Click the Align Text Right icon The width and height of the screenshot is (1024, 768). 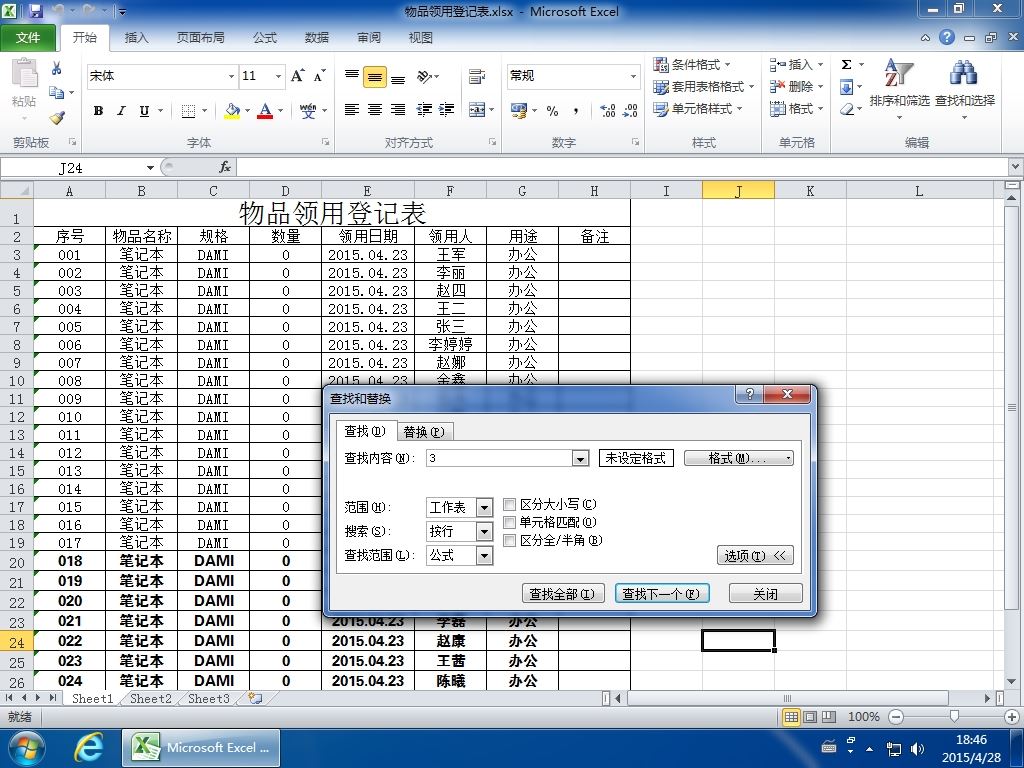[398, 110]
